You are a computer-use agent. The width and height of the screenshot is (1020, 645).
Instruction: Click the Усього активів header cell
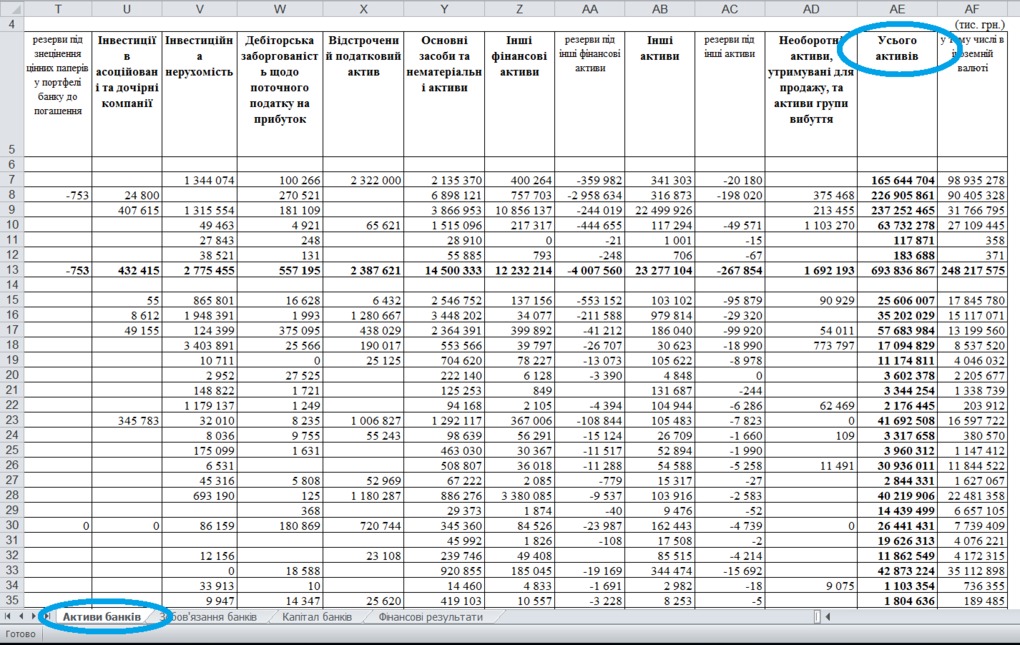[x=896, y=50]
